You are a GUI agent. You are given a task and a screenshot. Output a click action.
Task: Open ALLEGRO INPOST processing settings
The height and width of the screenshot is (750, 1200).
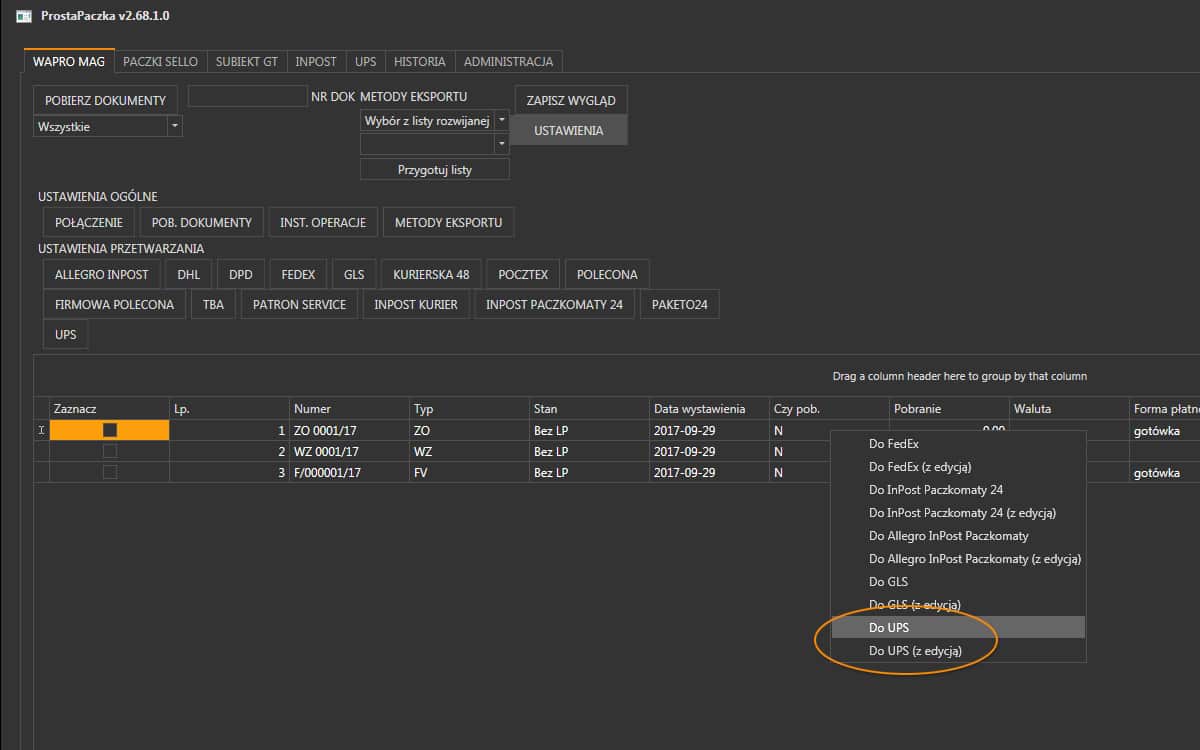pos(102,274)
